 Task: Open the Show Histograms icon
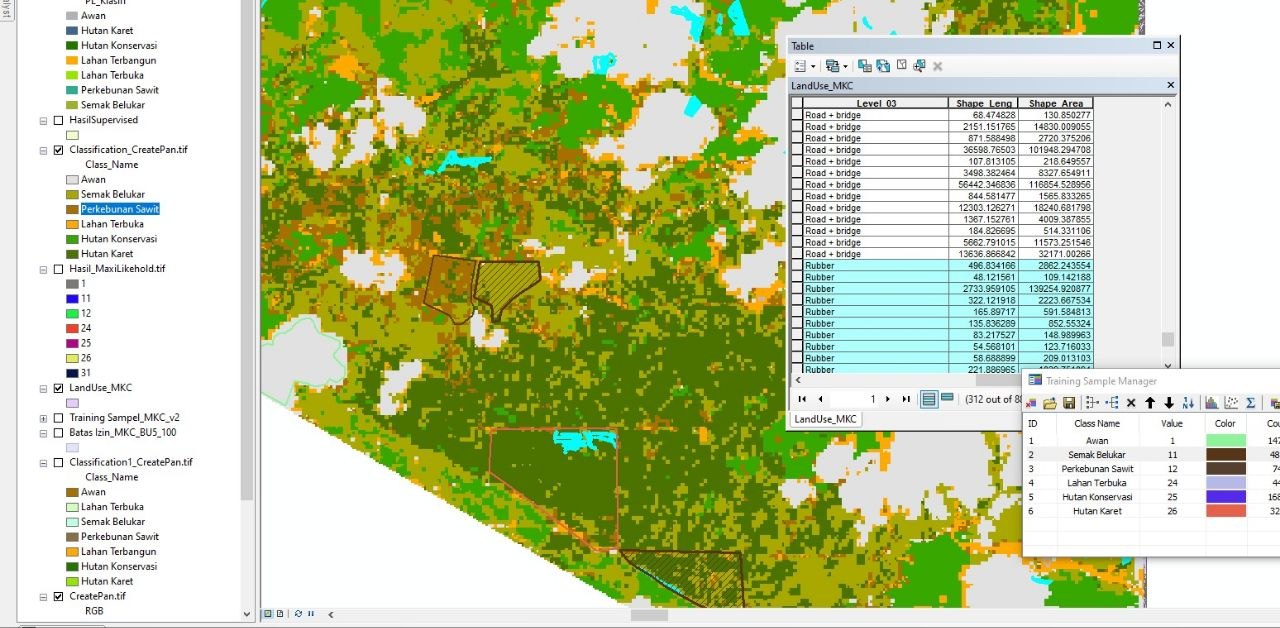[x=1212, y=403]
